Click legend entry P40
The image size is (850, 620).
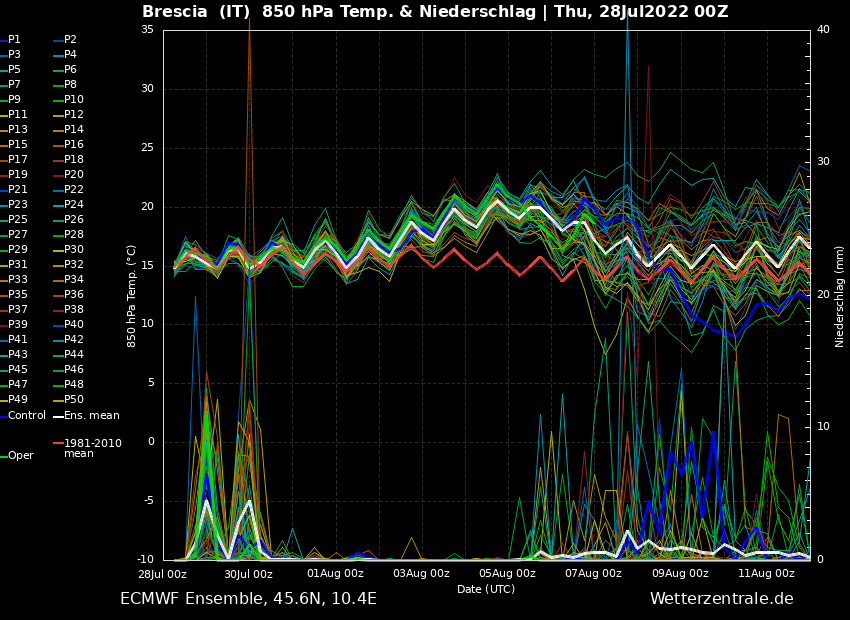click(68, 325)
